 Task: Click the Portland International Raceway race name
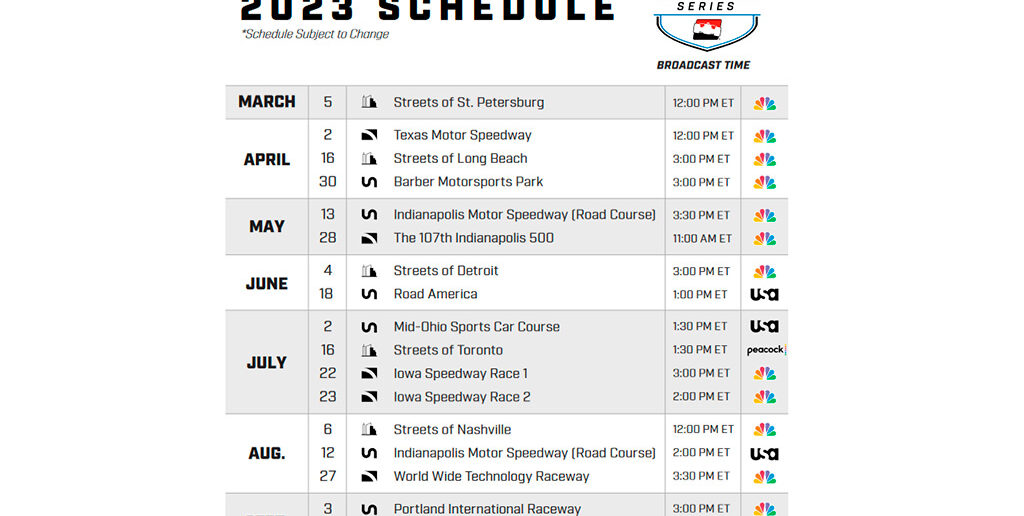pos(487,509)
